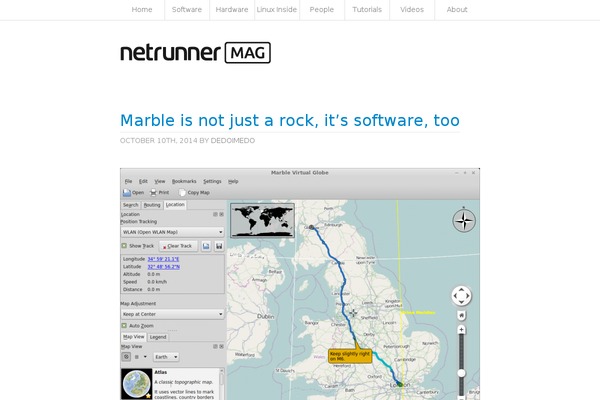The height and width of the screenshot is (400, 600).
Task: Click the Open toolbar icon in Marble
Action: point(127,193)
